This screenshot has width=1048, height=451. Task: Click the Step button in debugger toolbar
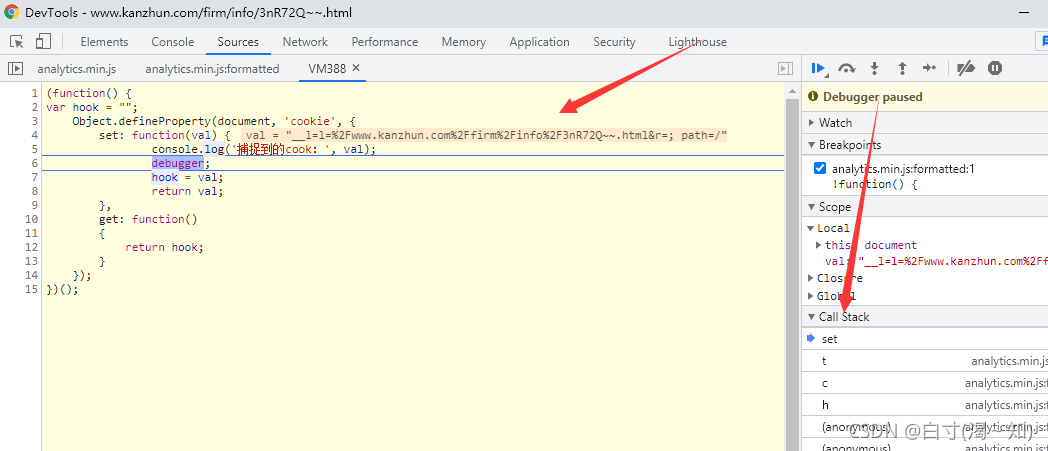tap(929, 68)
